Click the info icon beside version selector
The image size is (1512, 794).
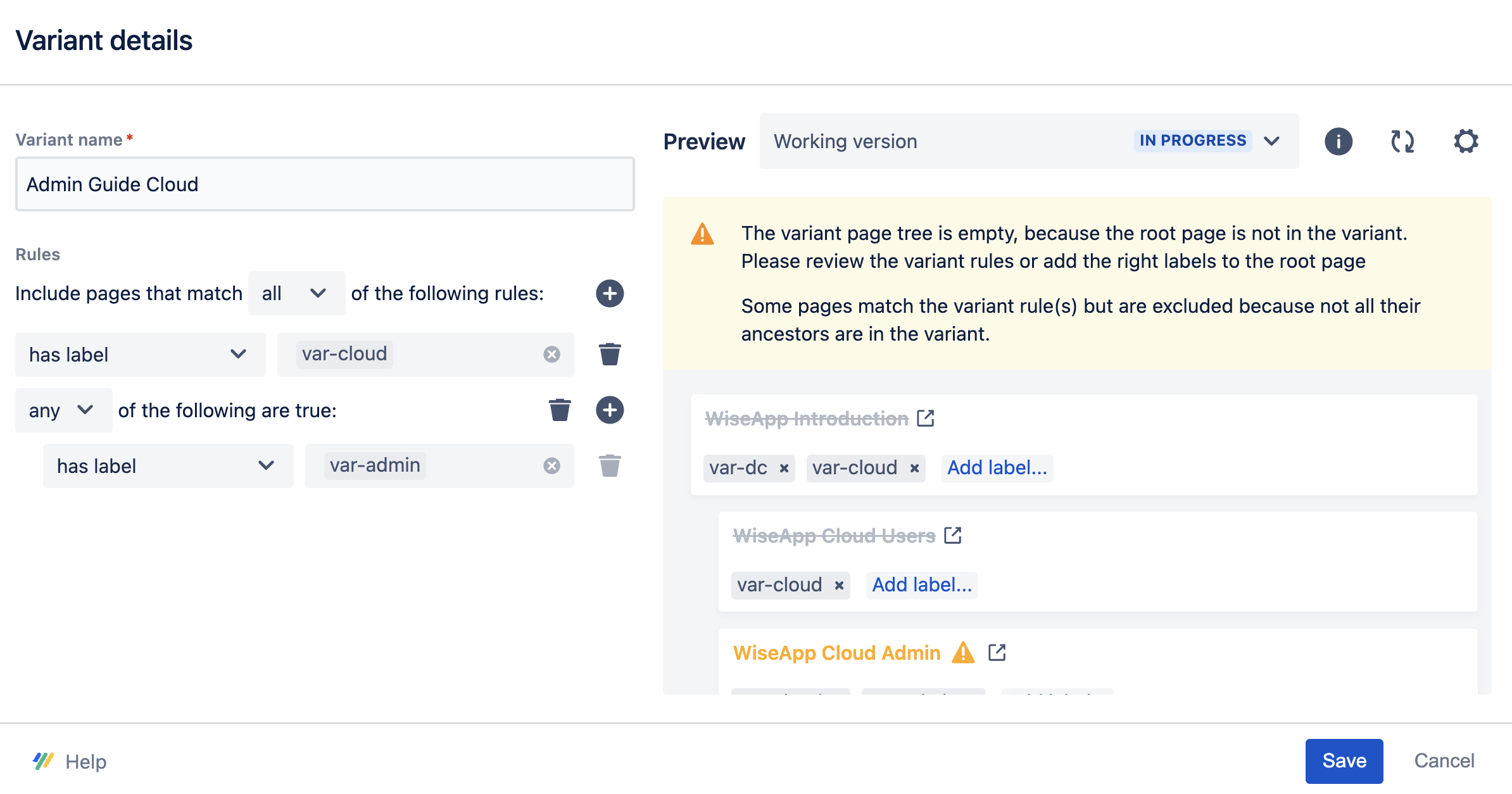pos(1338,141)
